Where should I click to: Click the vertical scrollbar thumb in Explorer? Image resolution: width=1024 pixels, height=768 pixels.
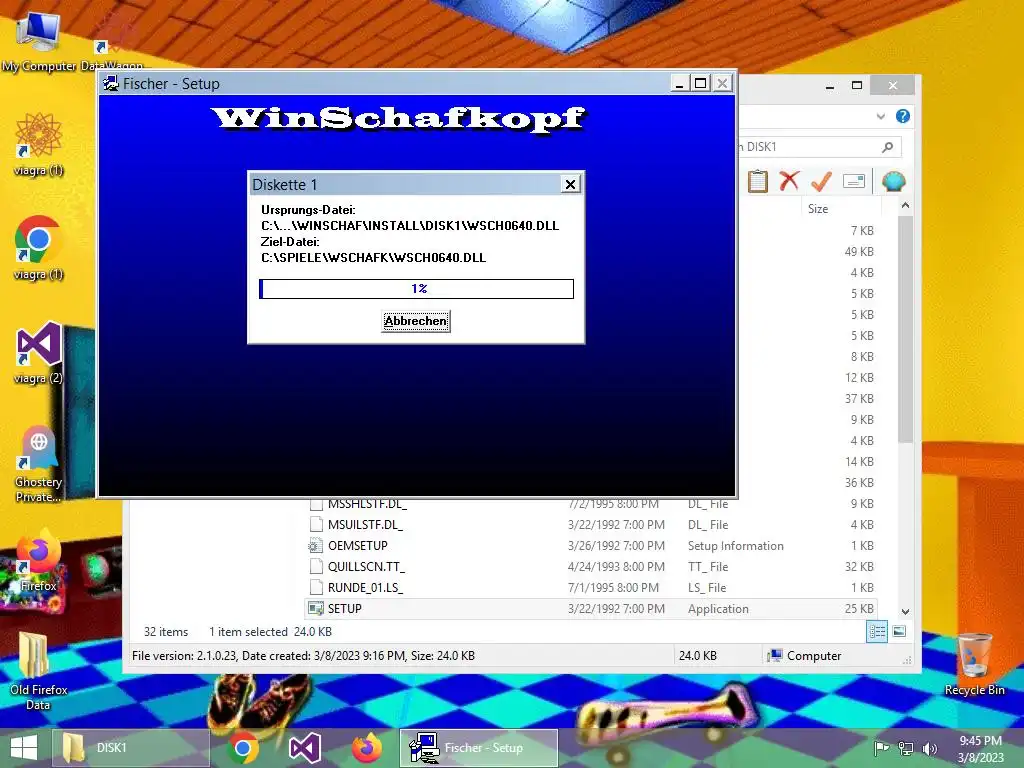905,328
